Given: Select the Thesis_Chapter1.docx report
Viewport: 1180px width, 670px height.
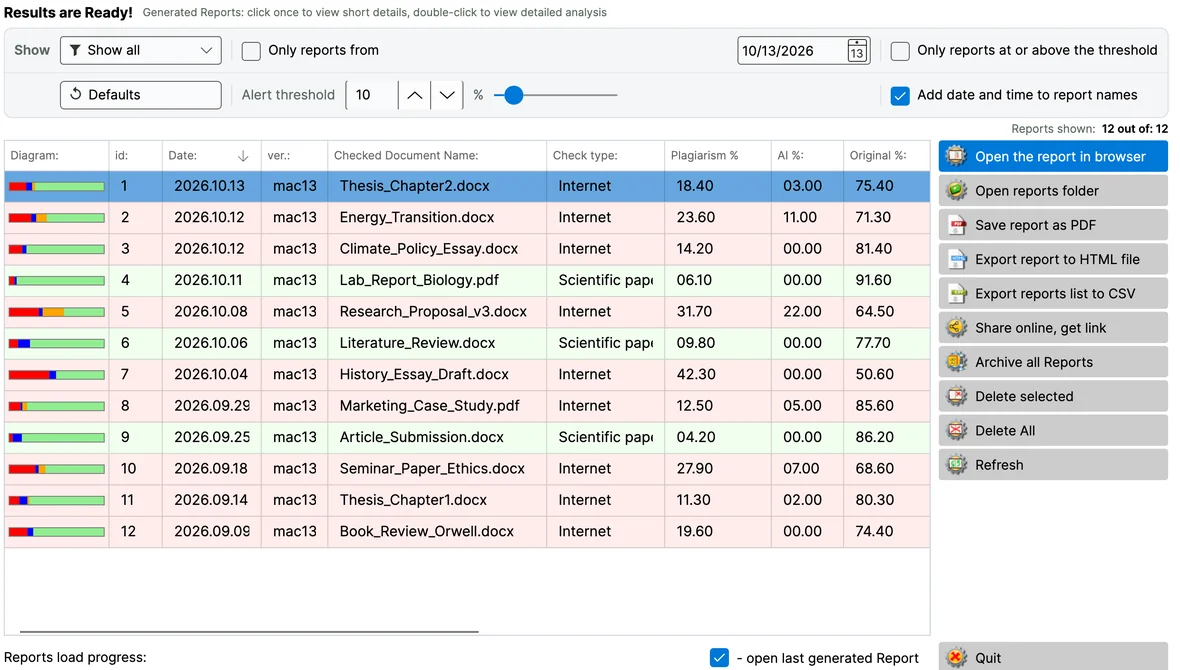Looking at the screenshot, I should (467, 500).
